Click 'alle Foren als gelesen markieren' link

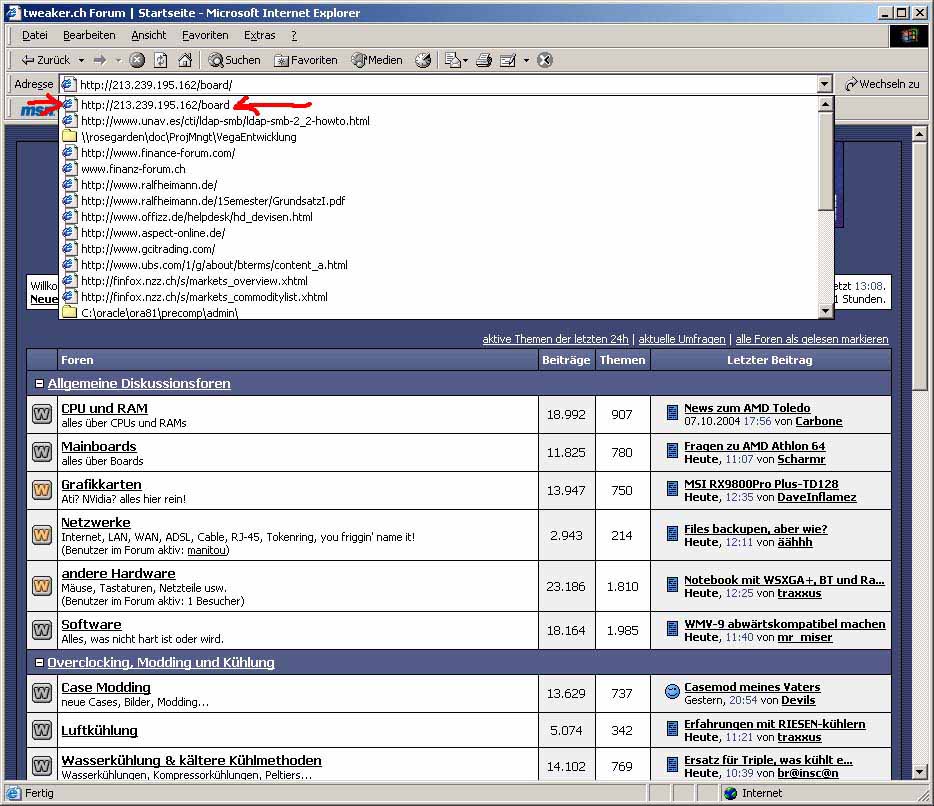click(x=811, y=339)
